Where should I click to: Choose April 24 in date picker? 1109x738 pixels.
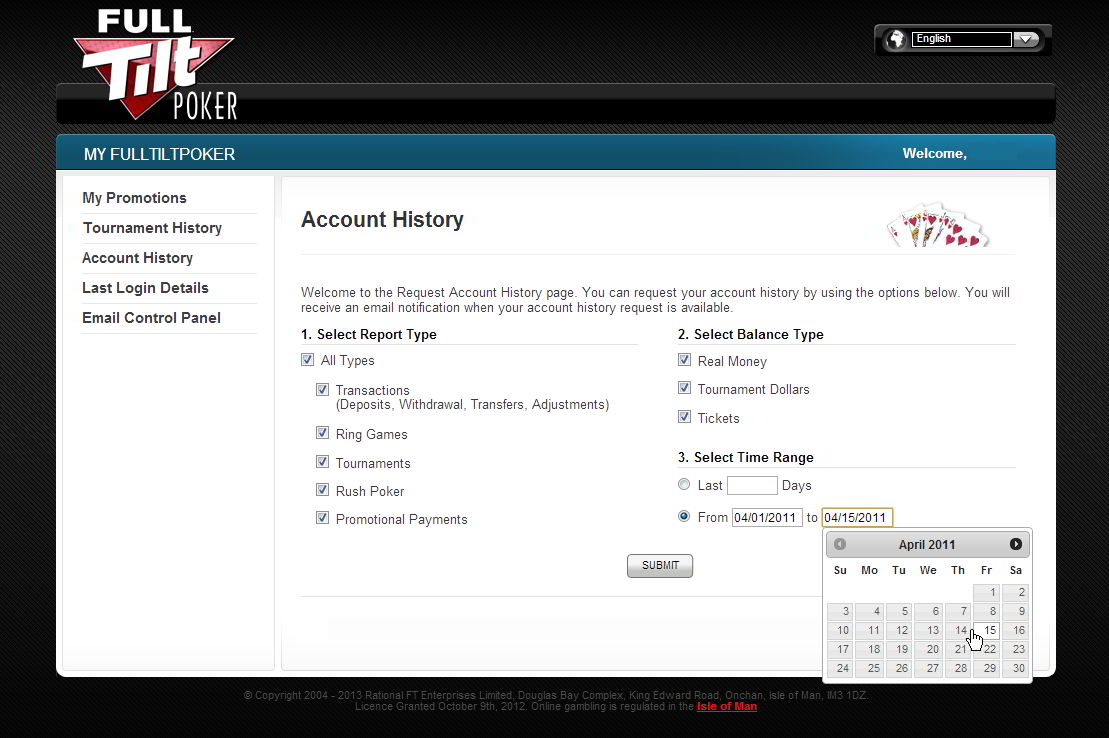click(840, 669)
